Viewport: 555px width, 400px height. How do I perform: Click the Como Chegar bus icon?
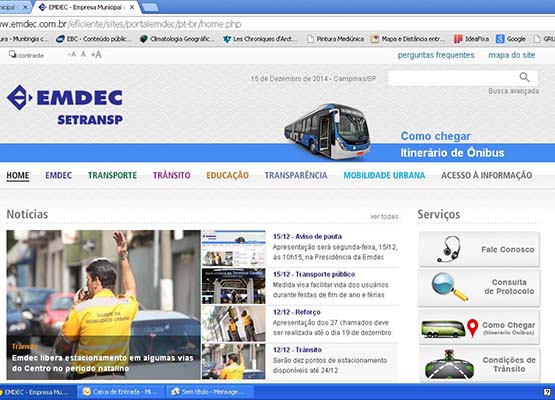tap(443, 329)
